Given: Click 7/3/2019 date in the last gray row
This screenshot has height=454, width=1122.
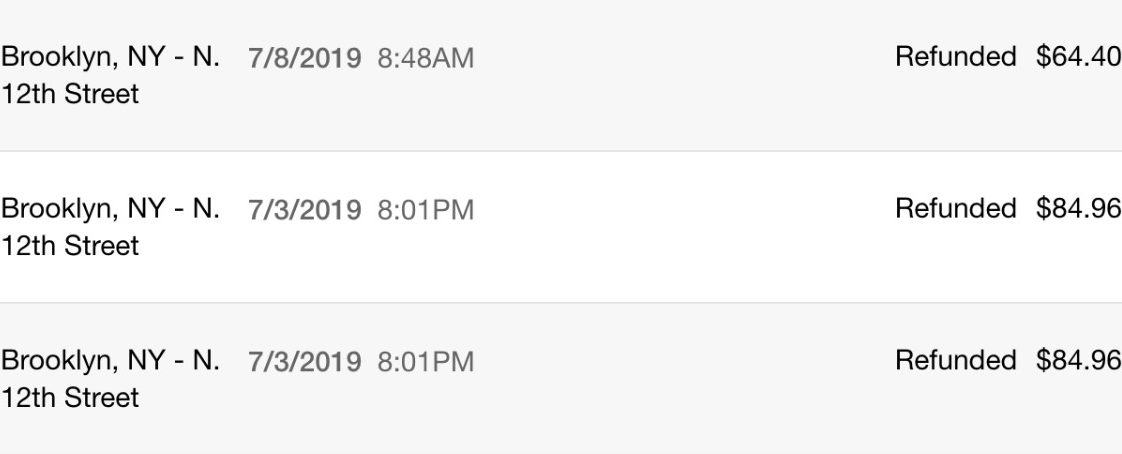Looking at the screenshot, I should pos(305,362).
